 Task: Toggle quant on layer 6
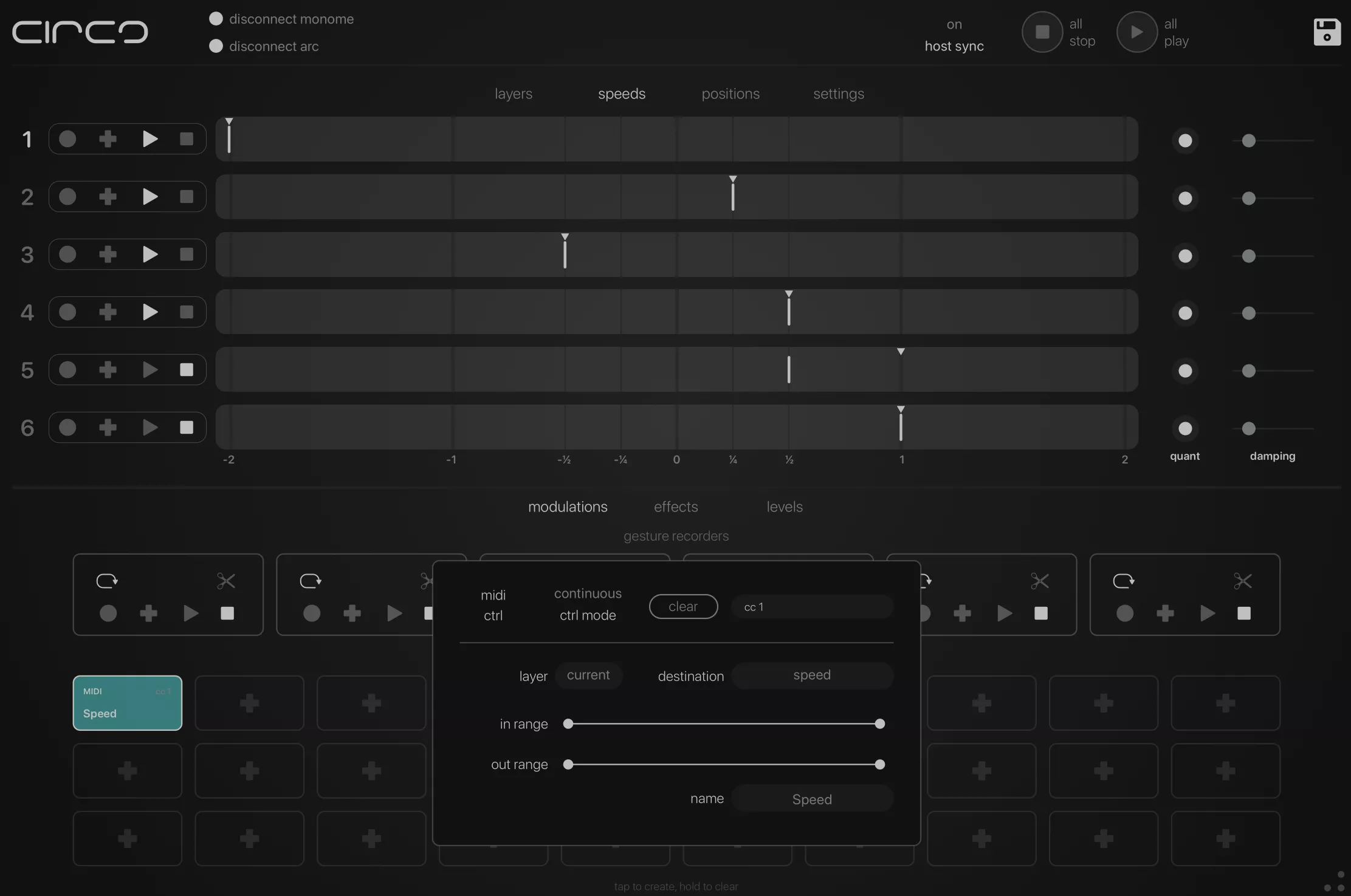click(1186, 429)
